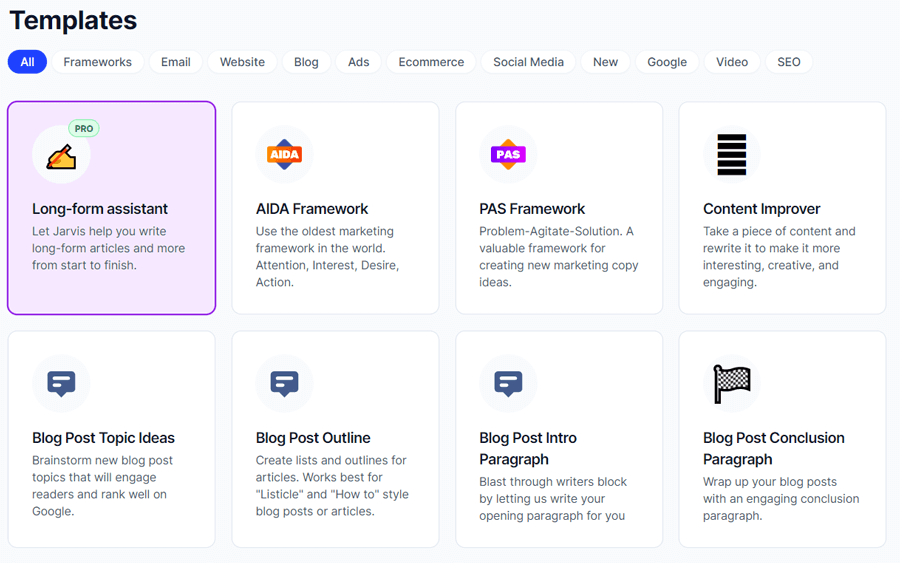
Task: Show Website templates
Action: tap(242, 62)
